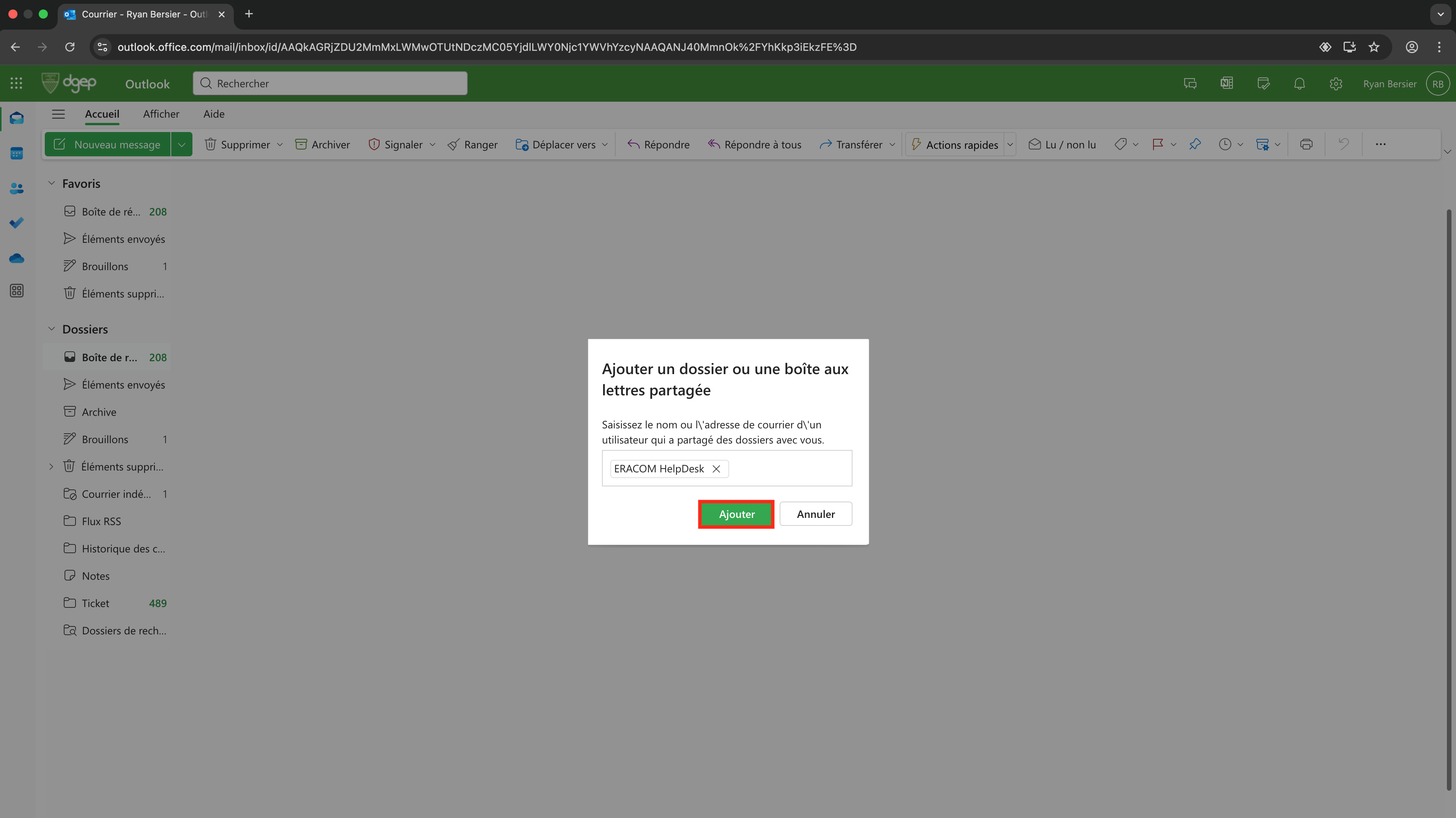Click the snooze clock icon
1456x818 pixels.
(1225, 145)
